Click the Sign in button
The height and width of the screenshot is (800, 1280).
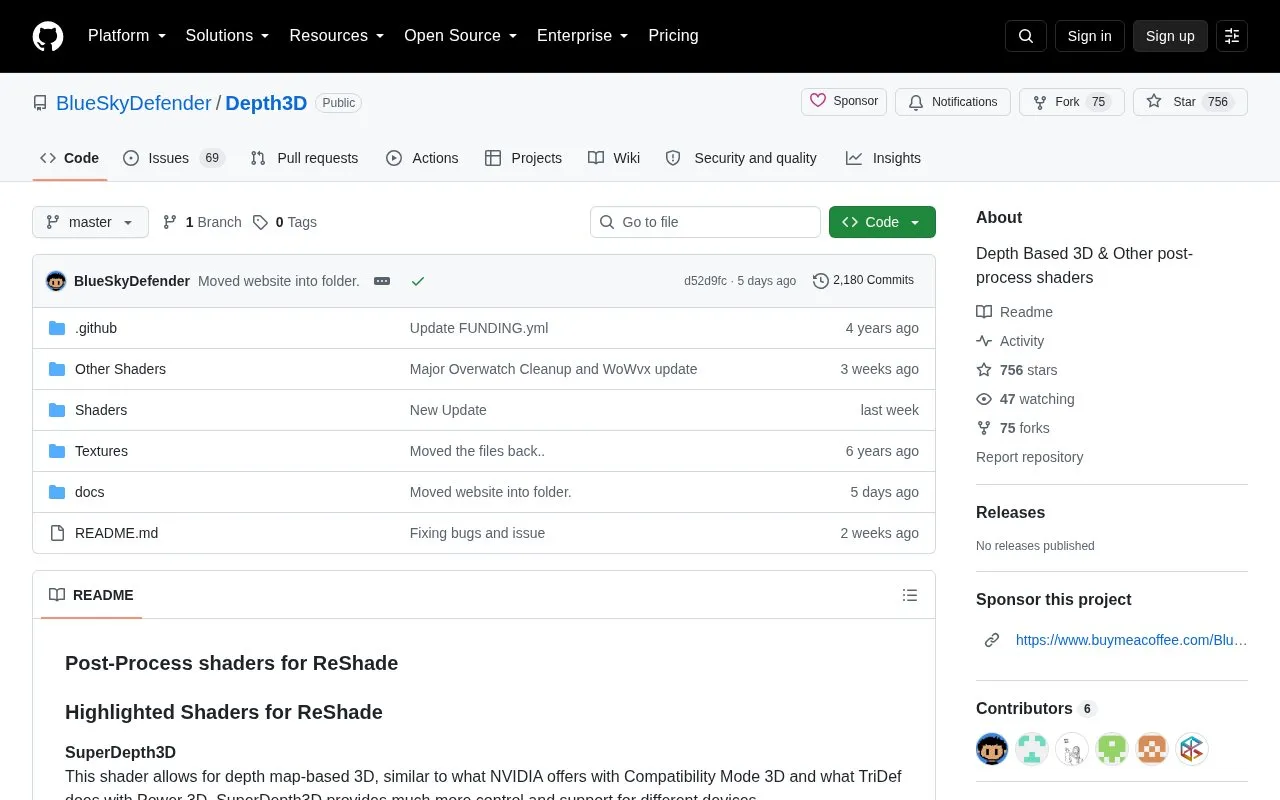pos(1089,36)
